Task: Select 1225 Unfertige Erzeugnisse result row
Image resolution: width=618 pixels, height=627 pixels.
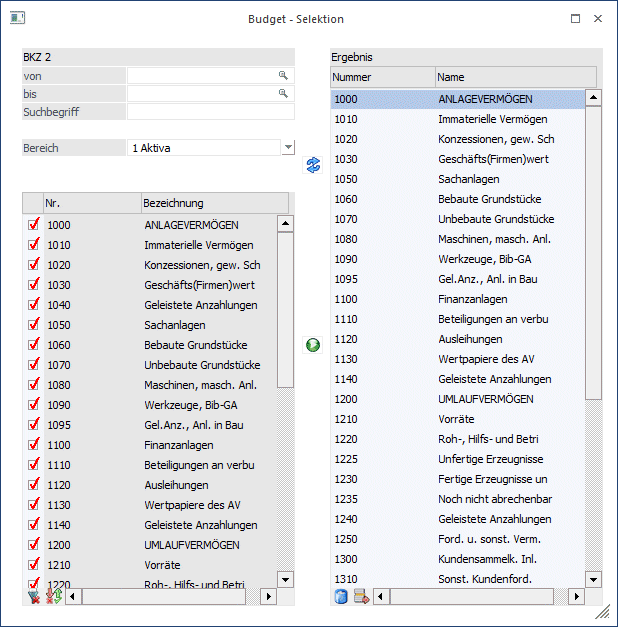Action: pos(458,459)
